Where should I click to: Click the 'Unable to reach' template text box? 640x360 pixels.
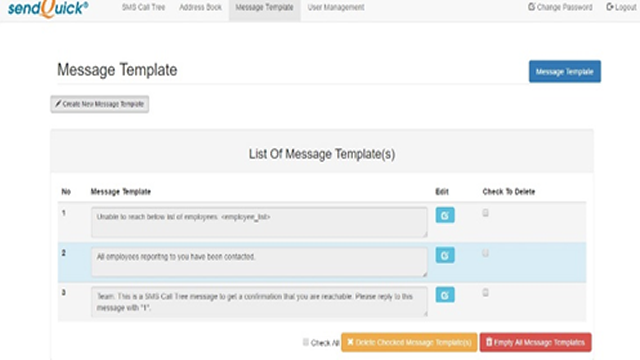tap(259, 222)
